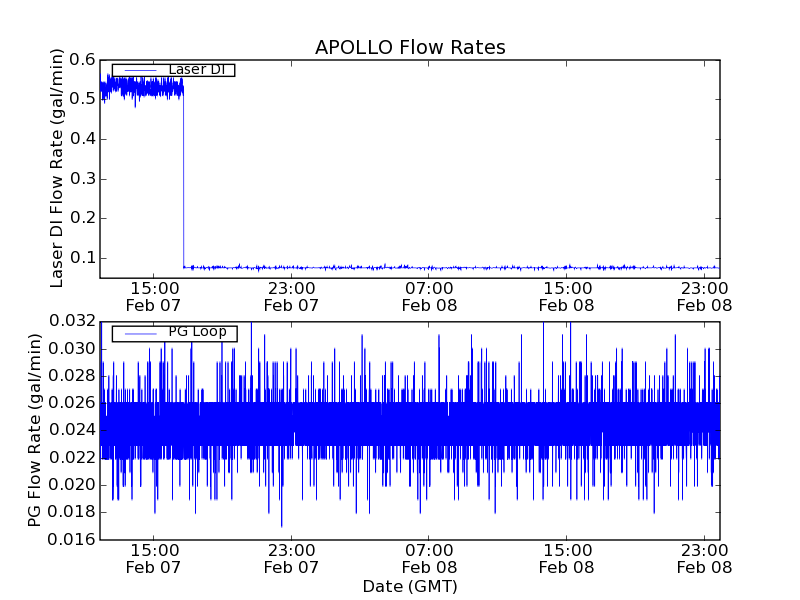Click the blue line sample in PG Loop legend
This screenshot has height=600, width=800.
pyautogui.click(x=140, y=333)
